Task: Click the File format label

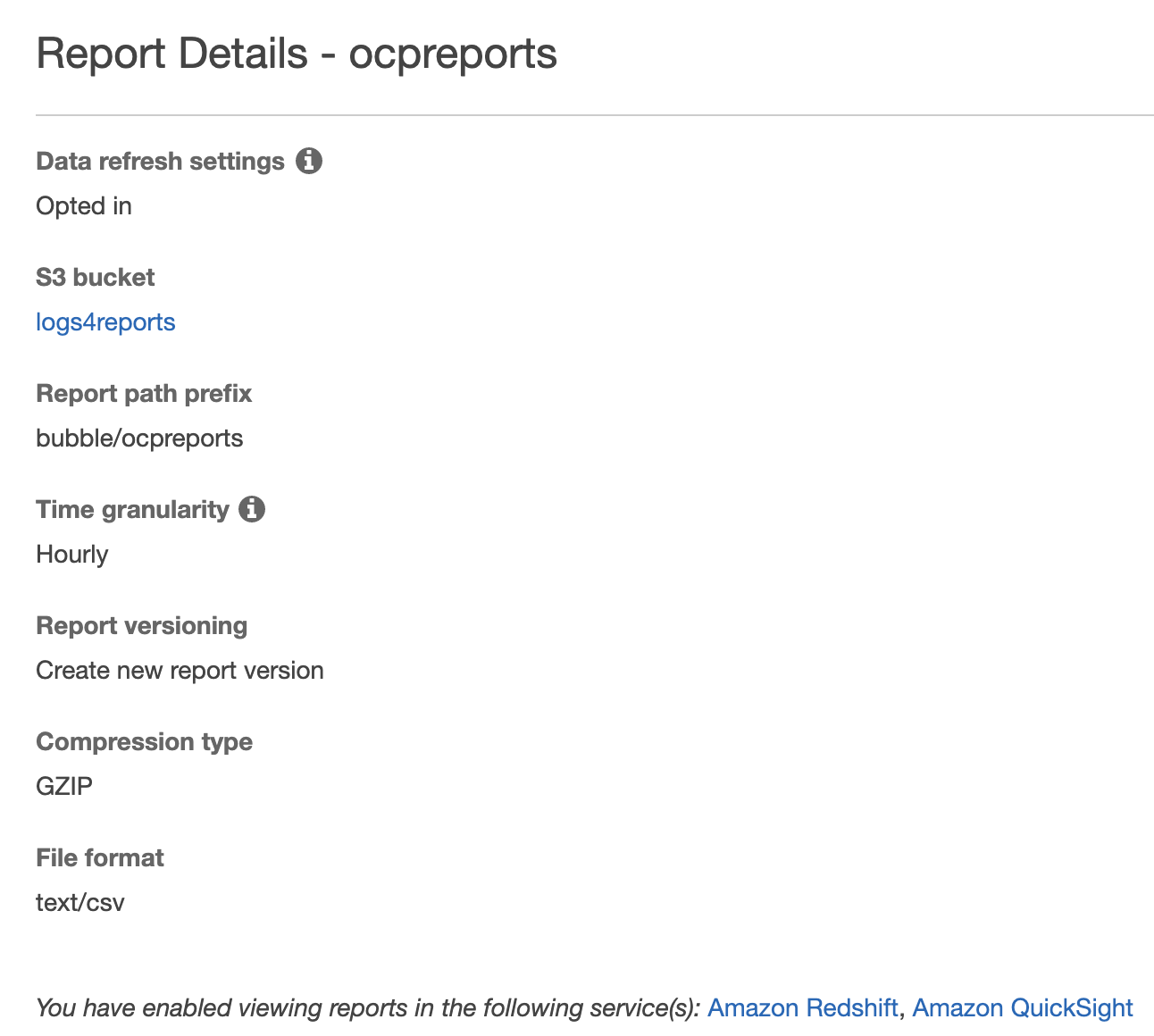Action: pyautogui.click(x=100, y=858)
